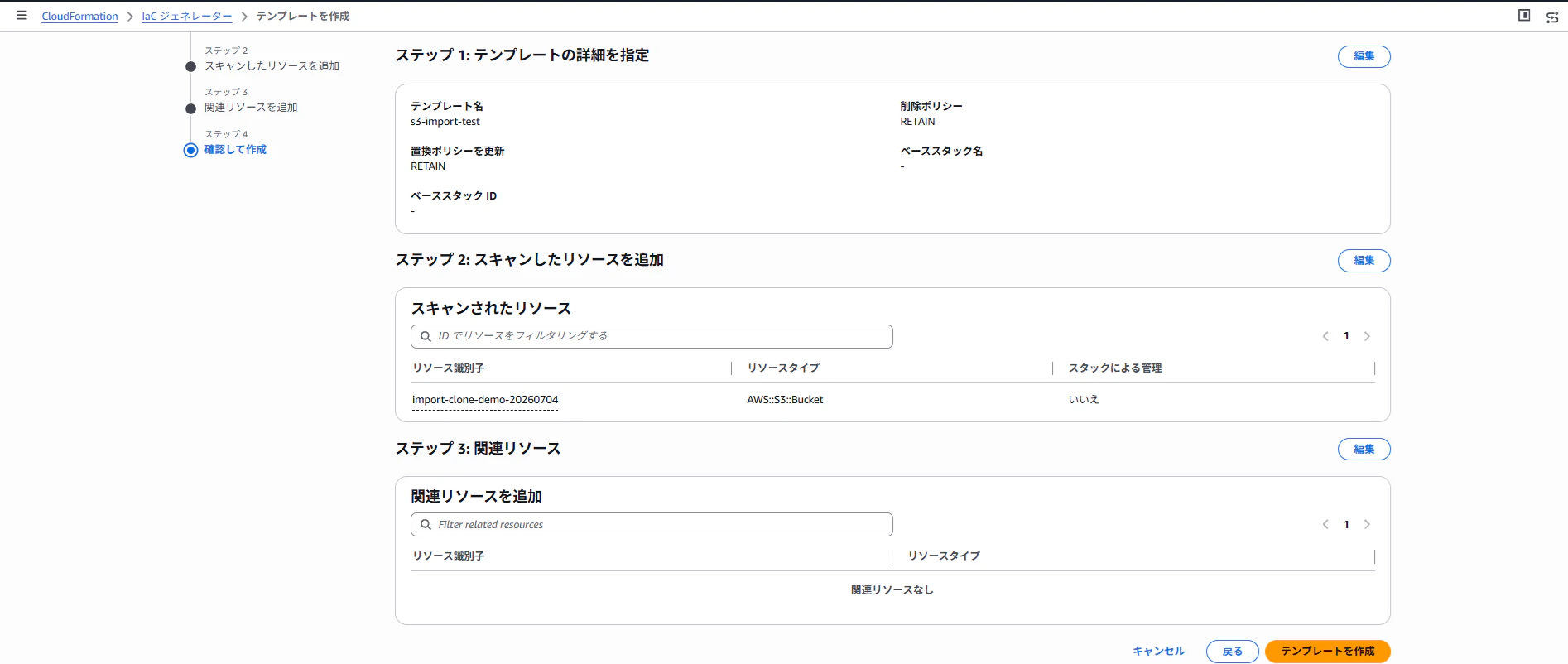Go to next page of scanned resources
This screenshot has height=664, width=1568.
(1367, 336)
